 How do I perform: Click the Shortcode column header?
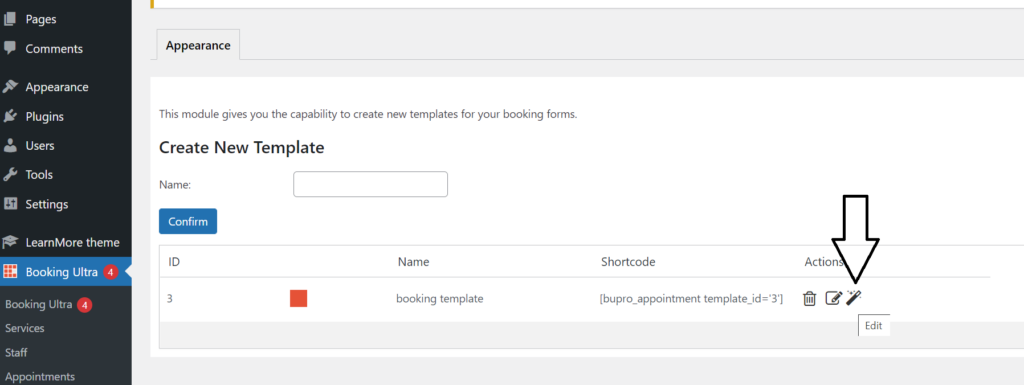[x=628, y=262]
